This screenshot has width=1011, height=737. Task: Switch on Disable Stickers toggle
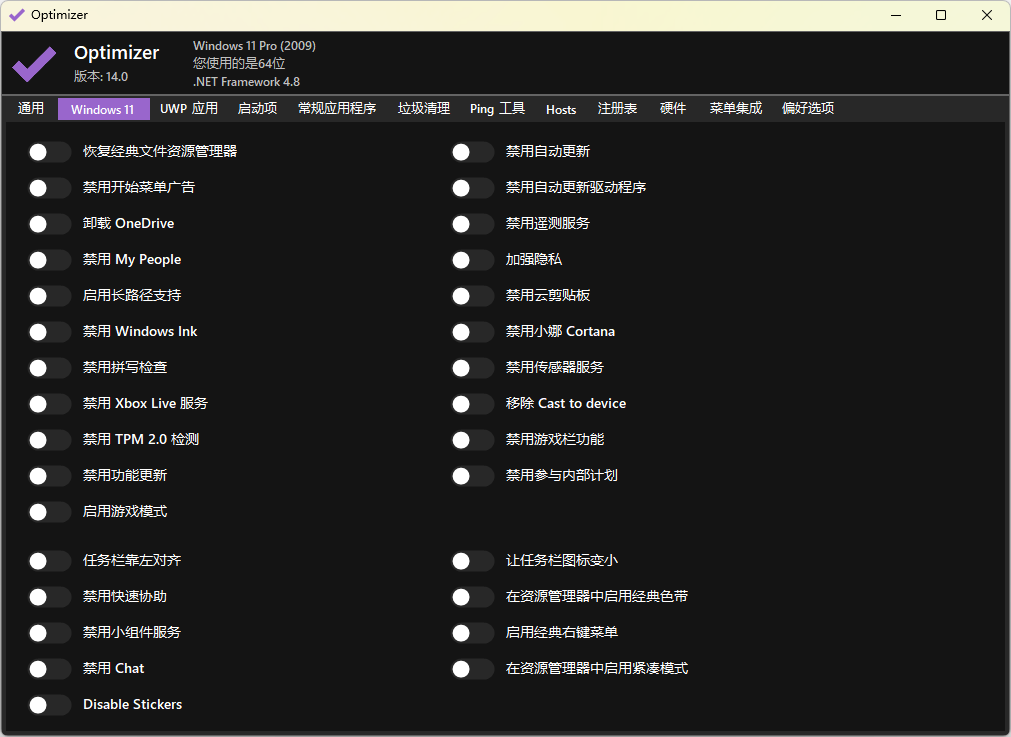pos(50,705)
